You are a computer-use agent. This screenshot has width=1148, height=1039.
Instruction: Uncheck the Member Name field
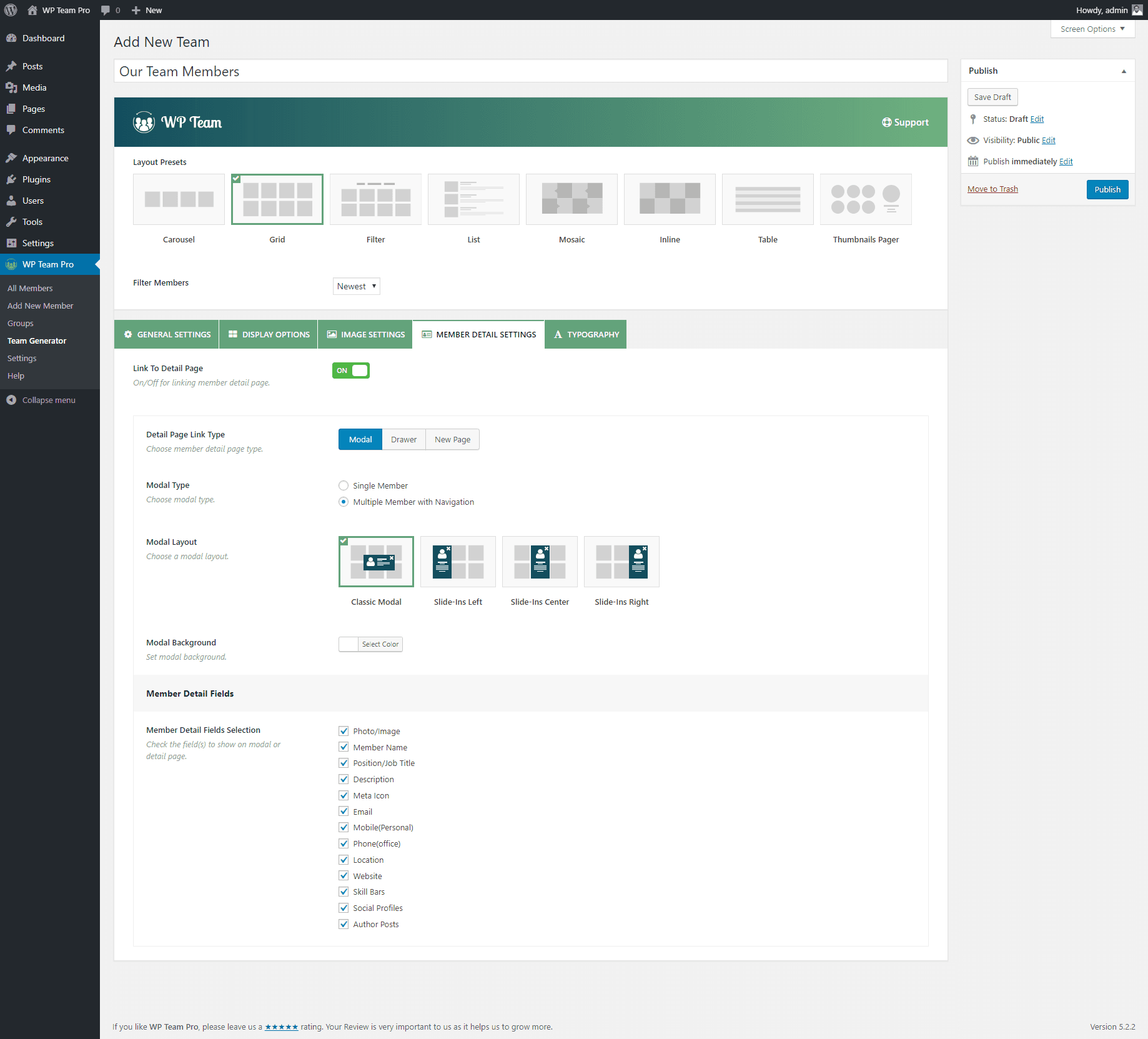pyautogui.click(x=344, y=747)
